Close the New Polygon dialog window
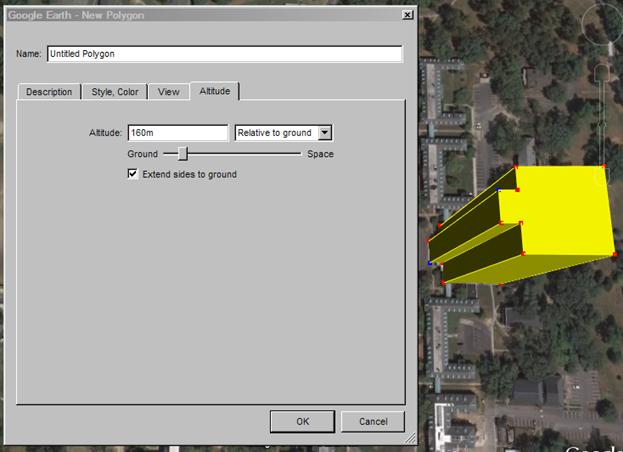Image resolution: width=623 pixels, height=452 pixels. click(407, 15)
